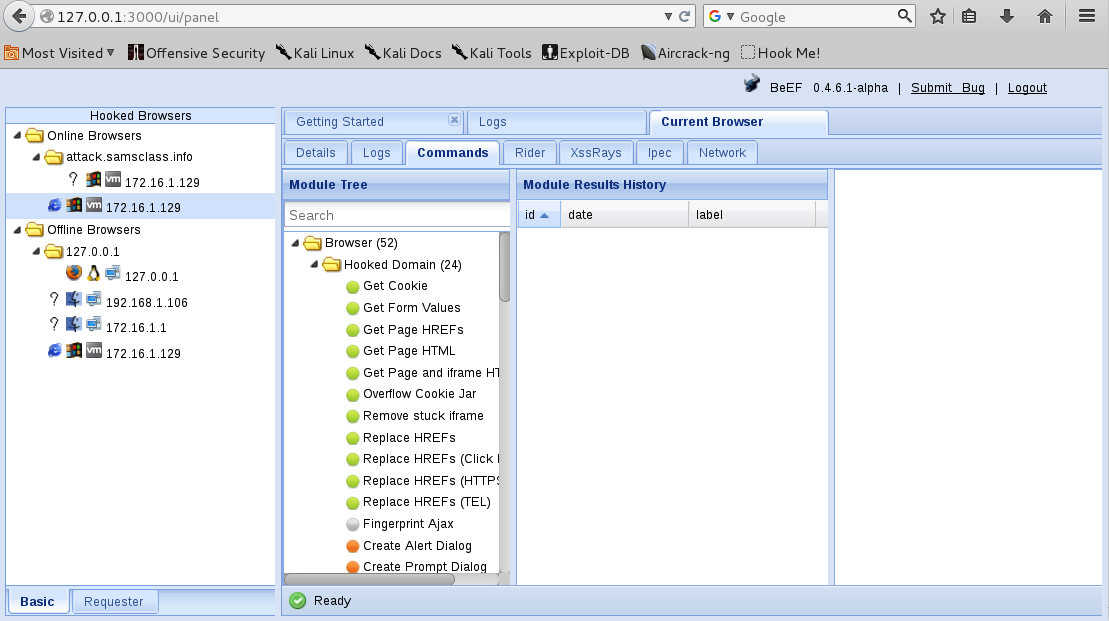Open the Offensive Security bookmark

click(197, 53)
